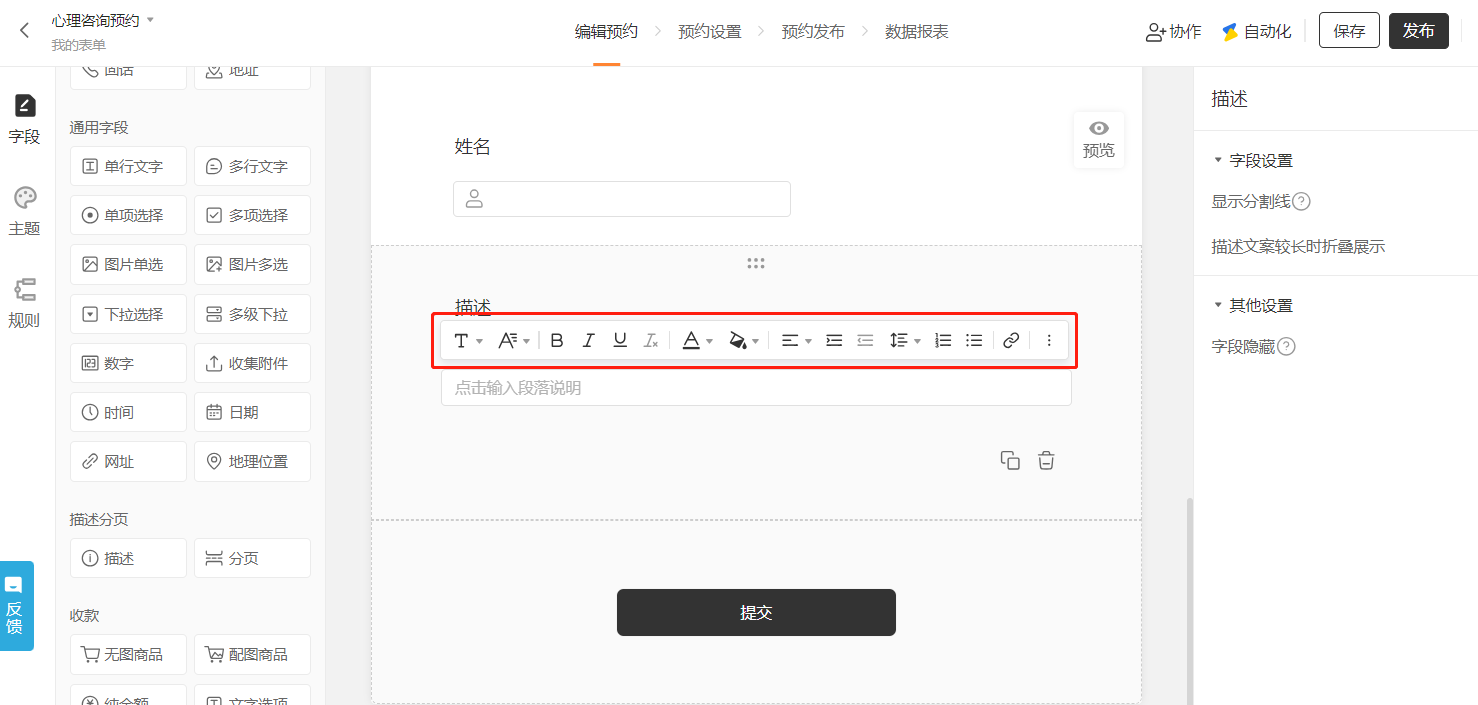Viewport: 1478px width, 705px height.
Task: Copy the description field
Action: tap(1010, 460)
